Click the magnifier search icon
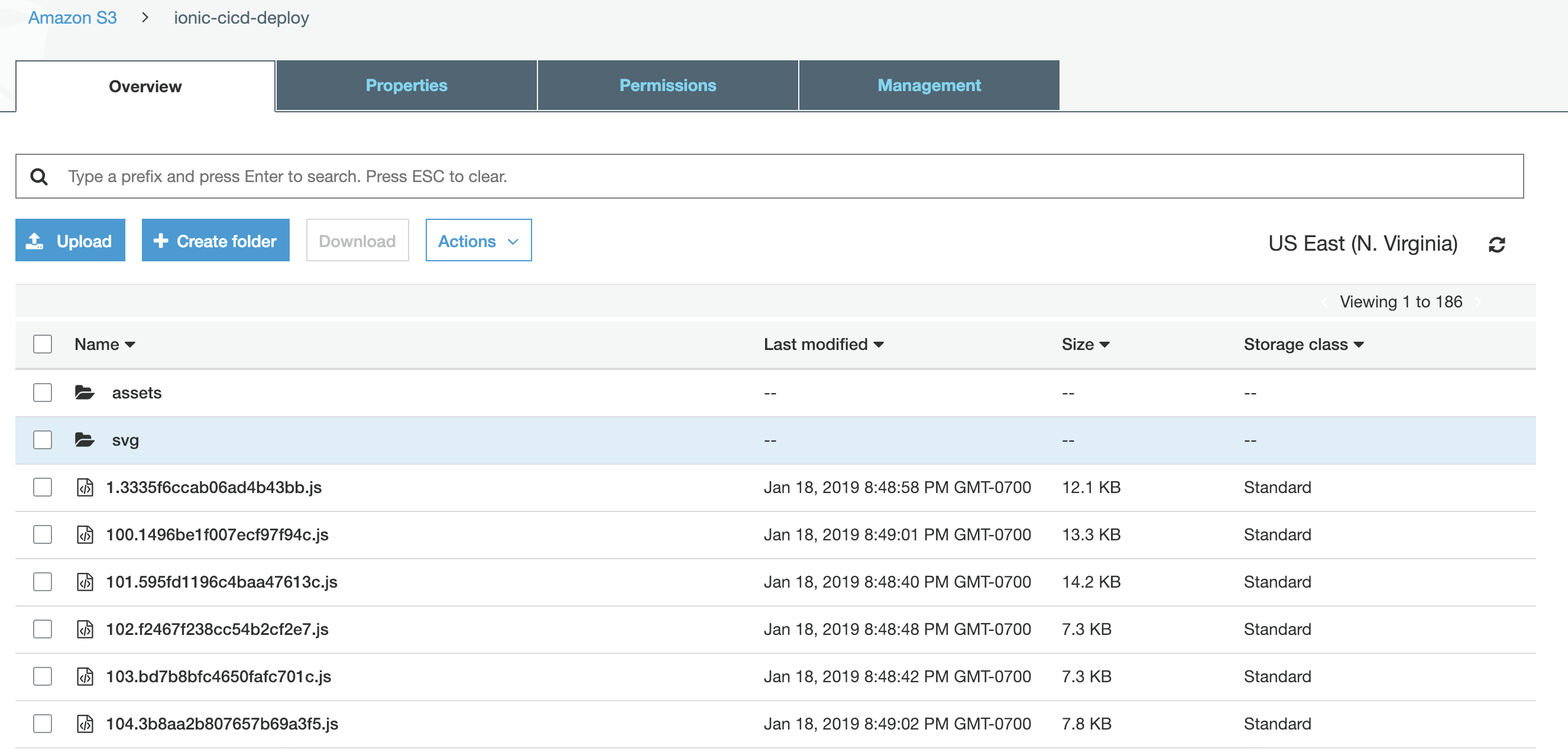Image resolution: width=1568 pixels, height=752 pixels. point(40,176)
